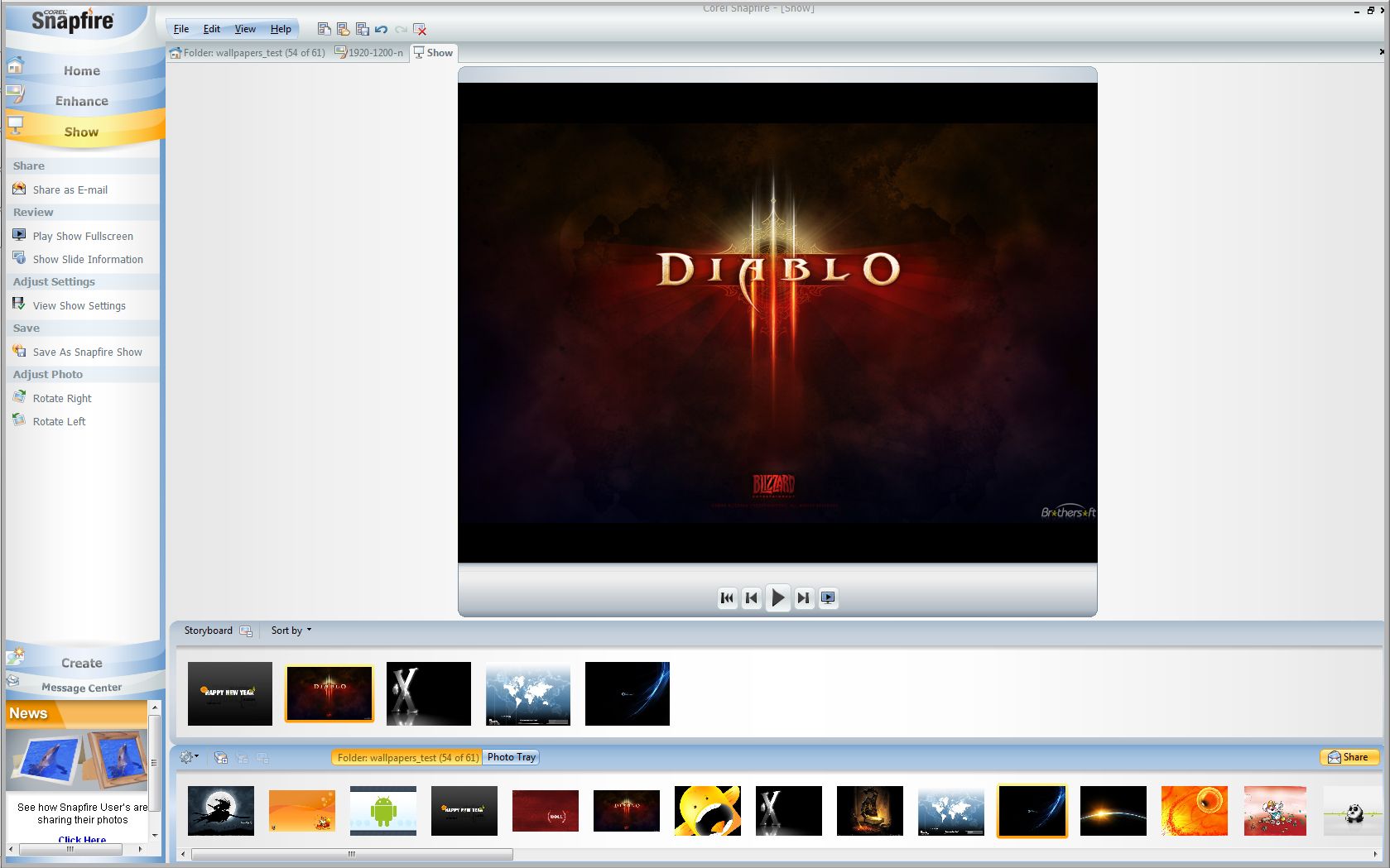Click the Rotate Left icon
Screen dimensions: 1390x868
coord(19,420)
